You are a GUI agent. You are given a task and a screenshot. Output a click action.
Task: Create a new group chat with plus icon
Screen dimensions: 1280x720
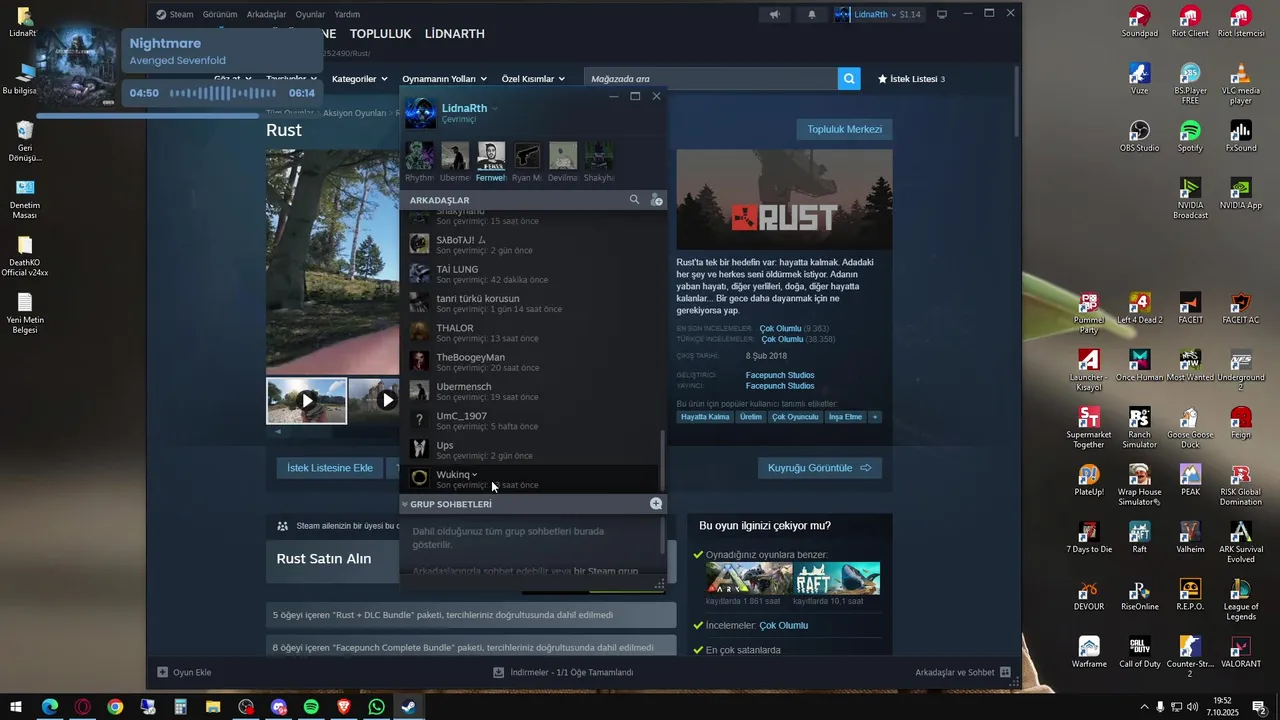coord(656,504)
